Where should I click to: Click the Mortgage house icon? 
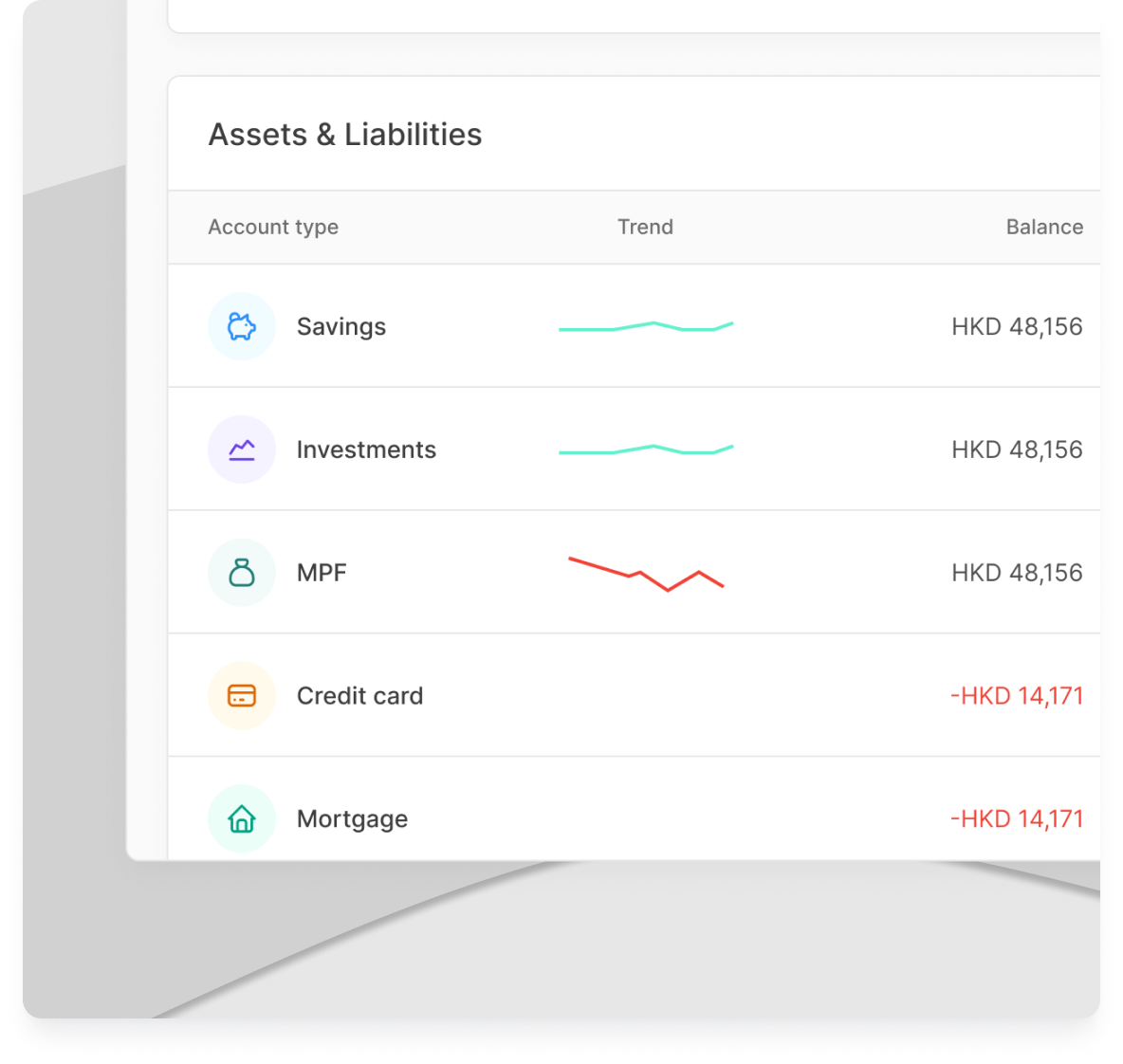pos(242,819)
